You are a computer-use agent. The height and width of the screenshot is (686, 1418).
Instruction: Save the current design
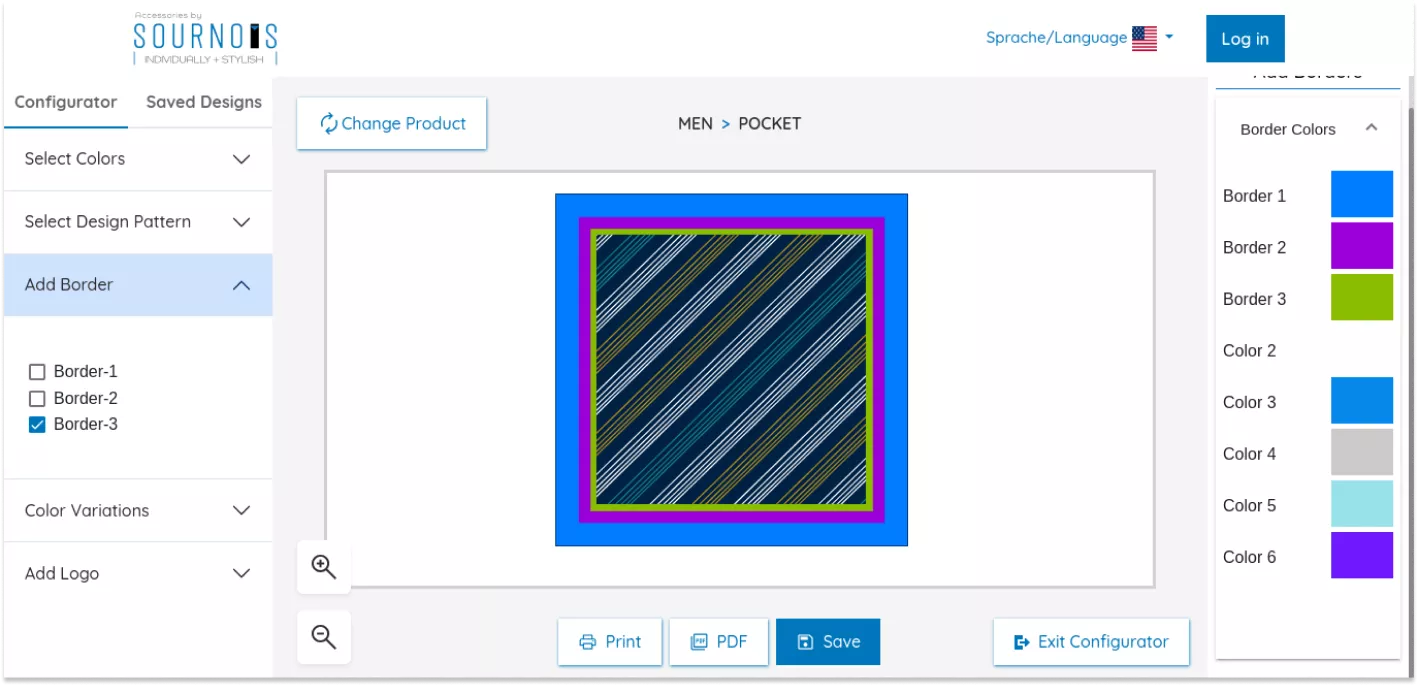coord(827,642)
